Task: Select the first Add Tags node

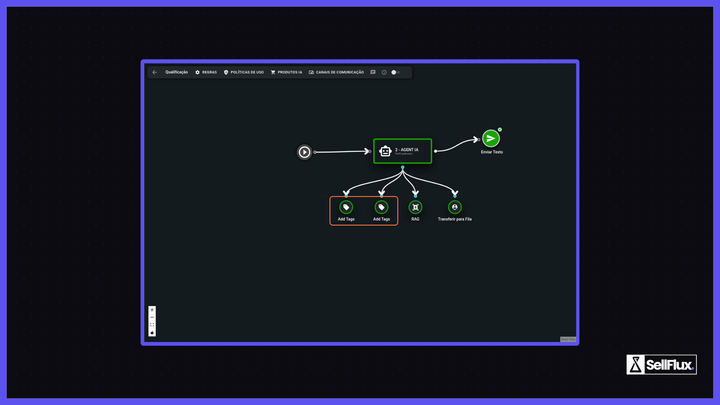Action: click(346, 208)
